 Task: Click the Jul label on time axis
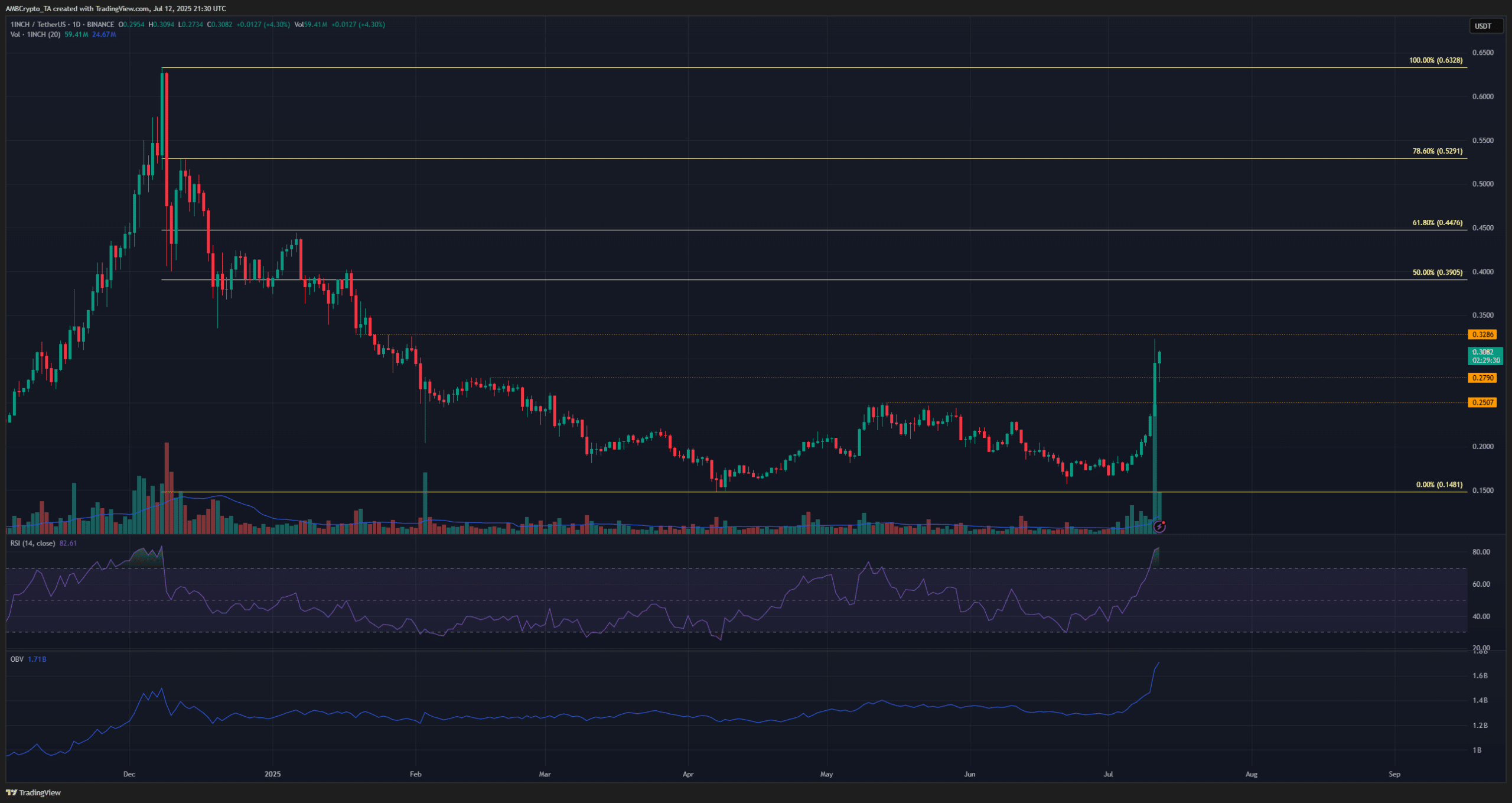click(1108, 774)
